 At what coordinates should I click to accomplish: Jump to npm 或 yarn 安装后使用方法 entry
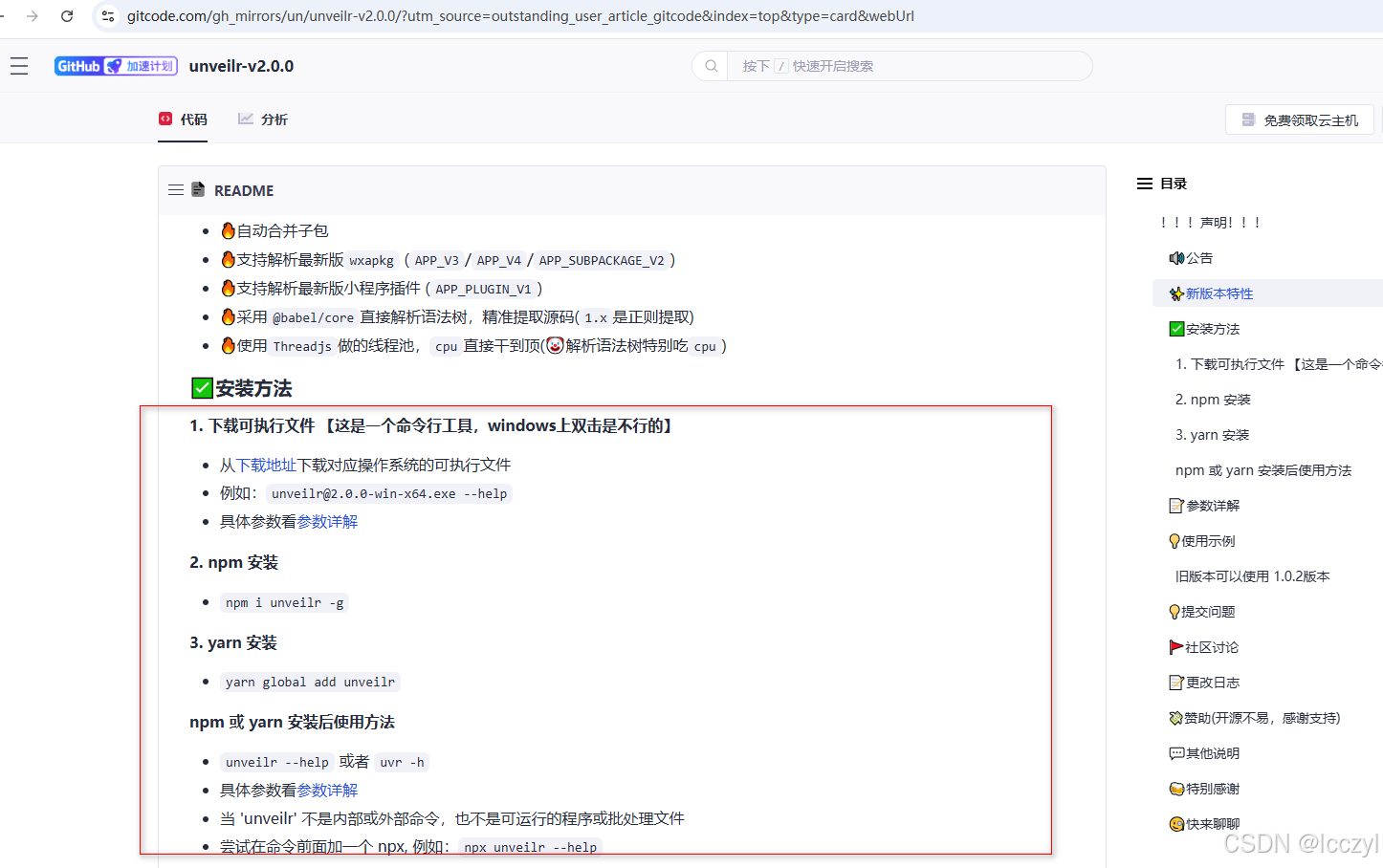pos(1263,470)
